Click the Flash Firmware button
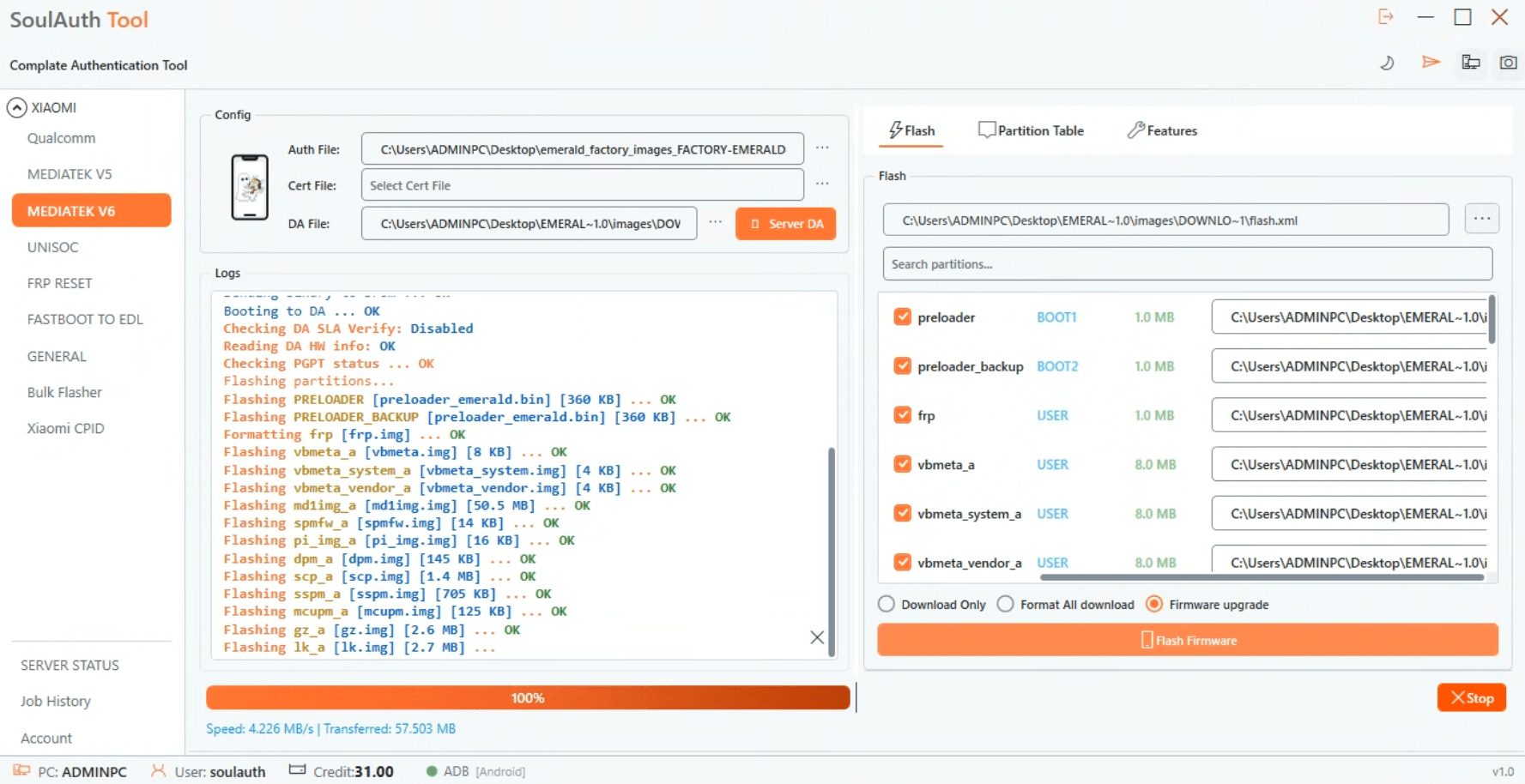This screenshot has height=784, width=1525. click(x=1188, y=640)
